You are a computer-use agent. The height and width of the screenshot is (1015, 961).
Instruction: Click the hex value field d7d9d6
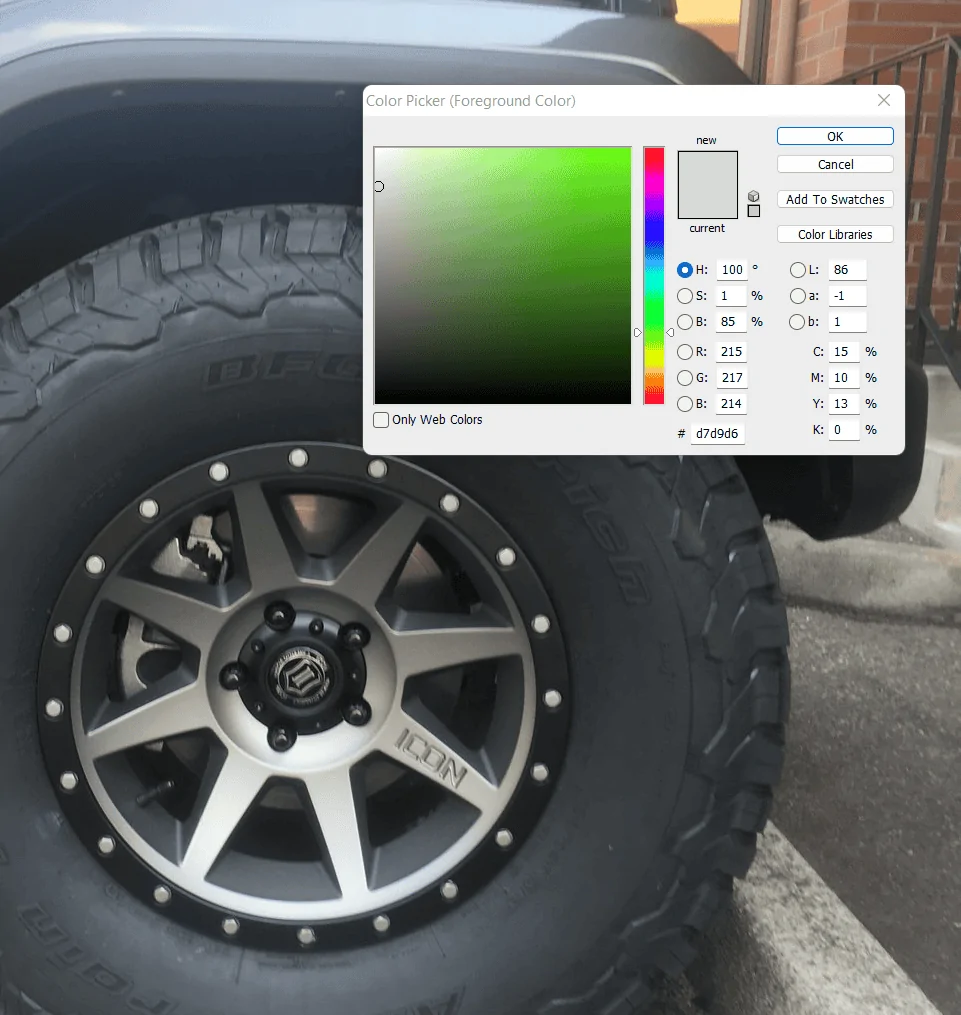[x=718, y=434]
